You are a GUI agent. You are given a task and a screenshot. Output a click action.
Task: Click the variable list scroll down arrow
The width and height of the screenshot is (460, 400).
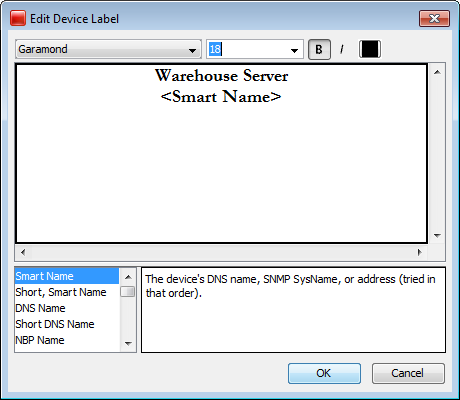coord(128,344)
